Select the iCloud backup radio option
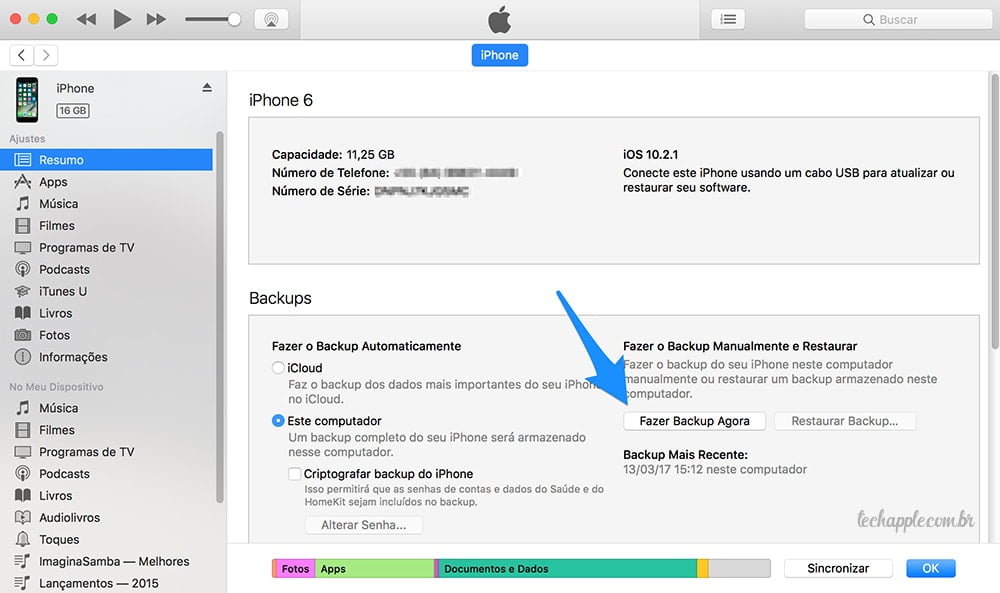The height and width of the screenshot is (593, 1000). pyautogui.click(x=278, y=368)
